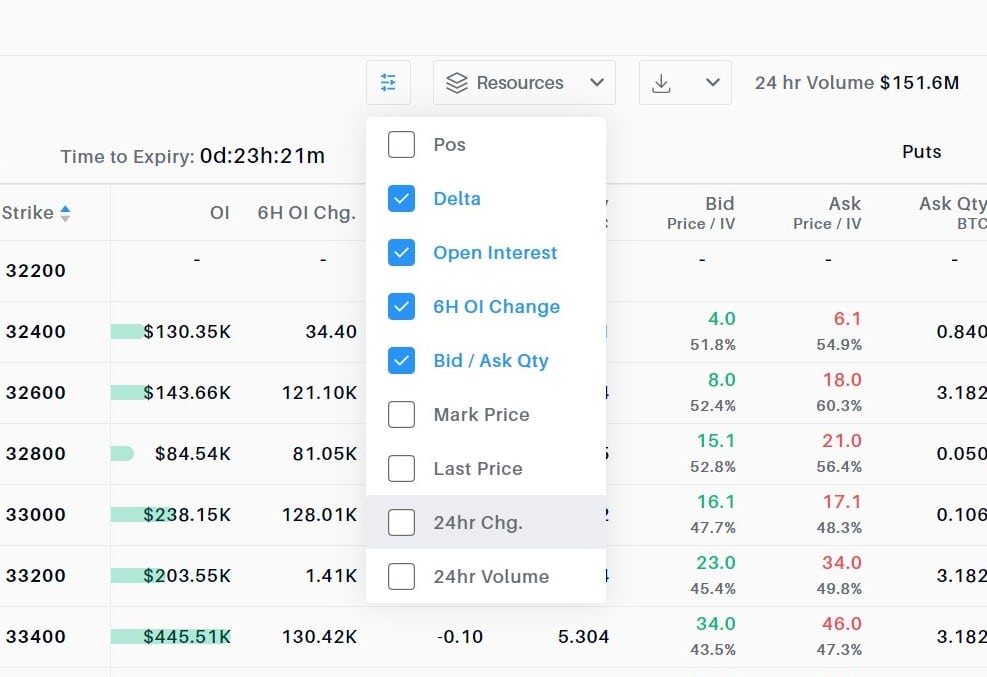
Task: Disable the Bid / Ask Qty checkbox
Action: pyautogui.click(x=401, y=360)
